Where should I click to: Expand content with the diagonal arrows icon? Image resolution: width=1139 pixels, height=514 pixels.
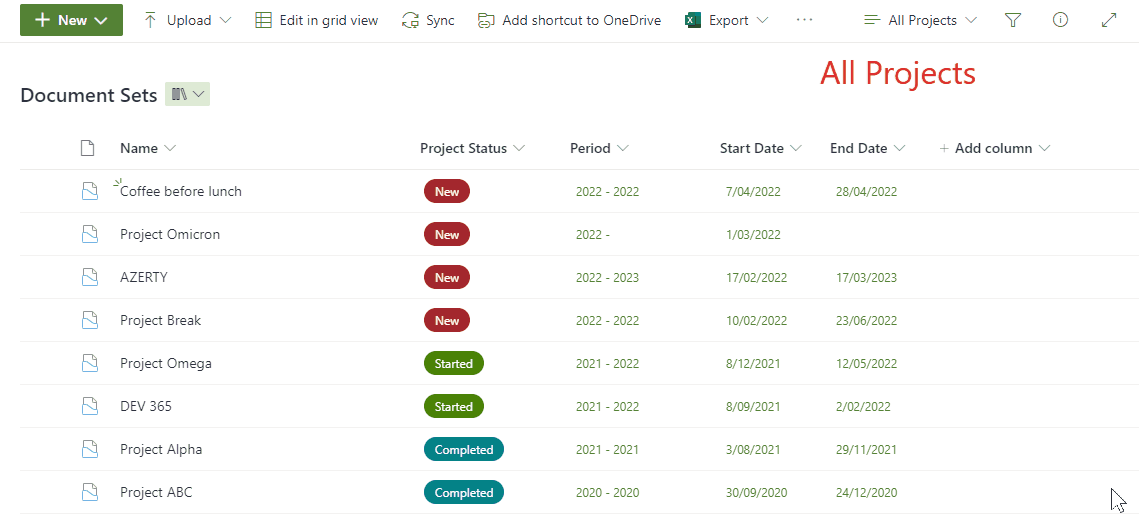tap(1108, 20)
